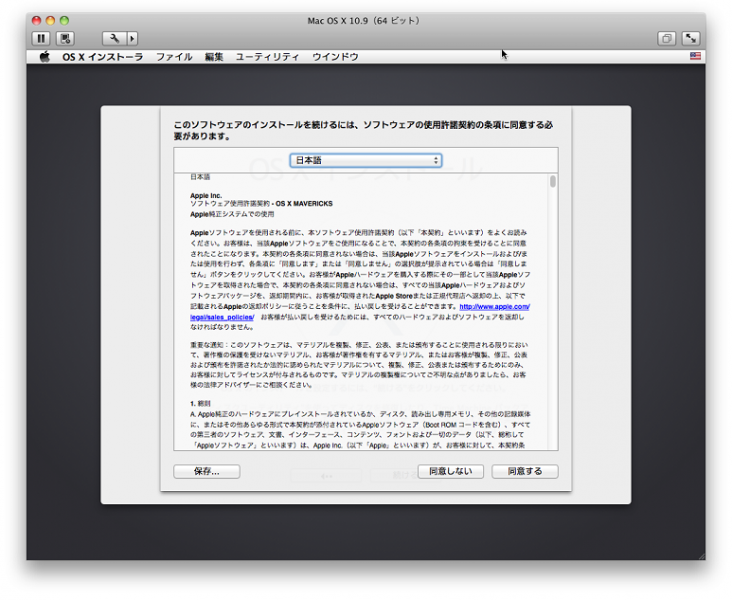The image size is (732, 600).
Task: Pause the virtual machine
Action: tap(41, 38)
